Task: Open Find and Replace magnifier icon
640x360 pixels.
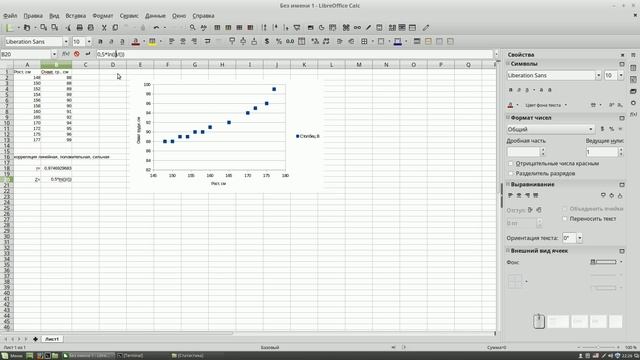Action: [192, 28]
